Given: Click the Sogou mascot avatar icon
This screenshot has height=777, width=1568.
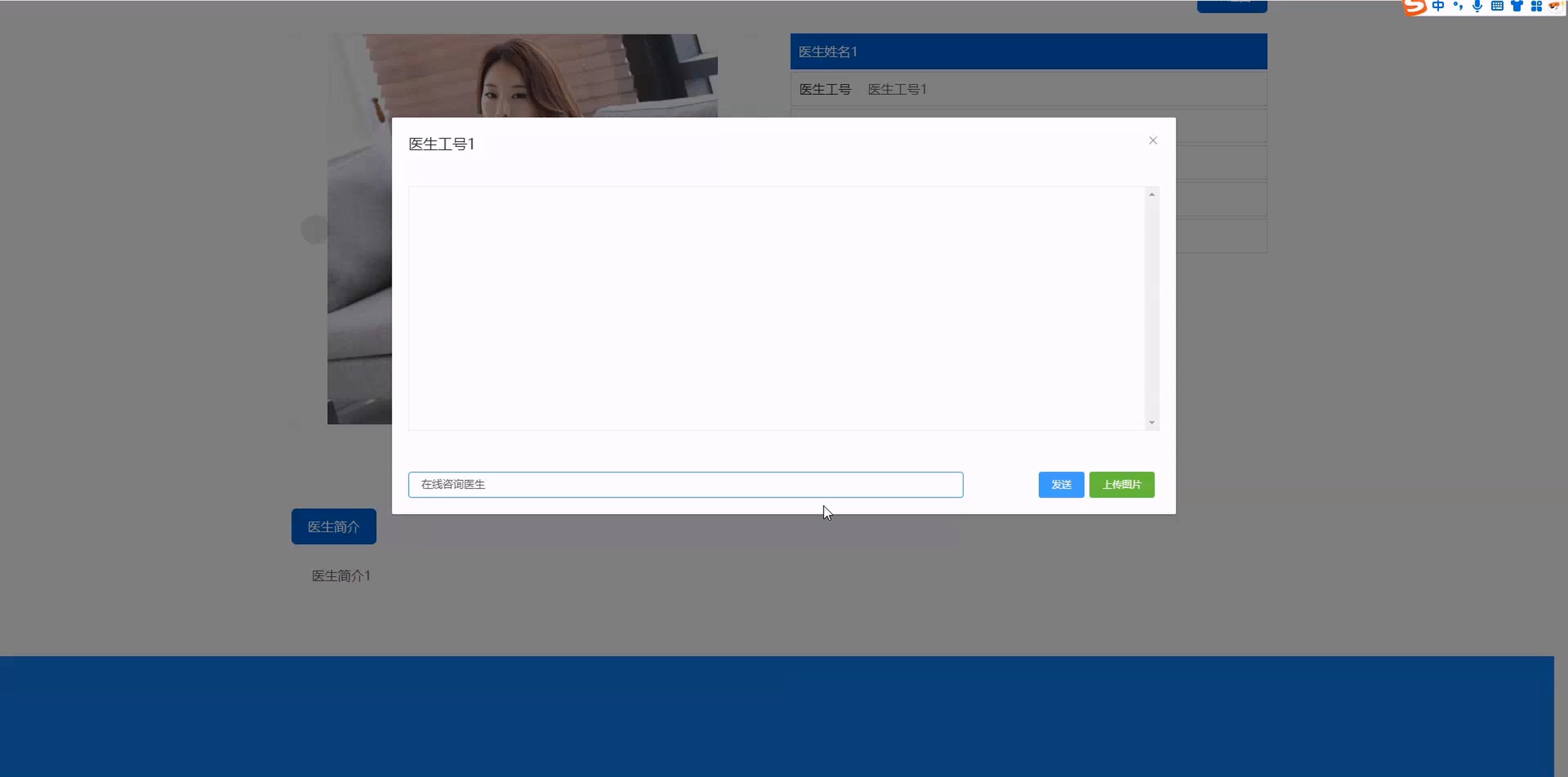Looking at the screenshot, I should click(1555, 6).
